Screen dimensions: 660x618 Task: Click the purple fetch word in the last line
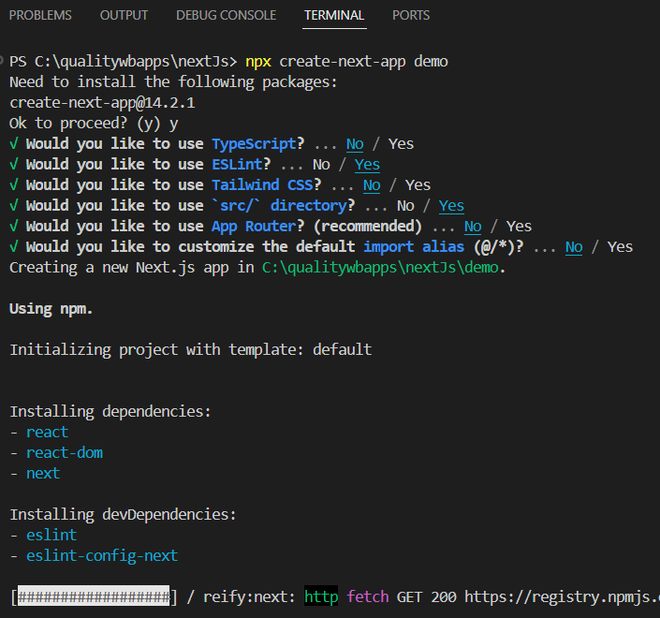367,597
